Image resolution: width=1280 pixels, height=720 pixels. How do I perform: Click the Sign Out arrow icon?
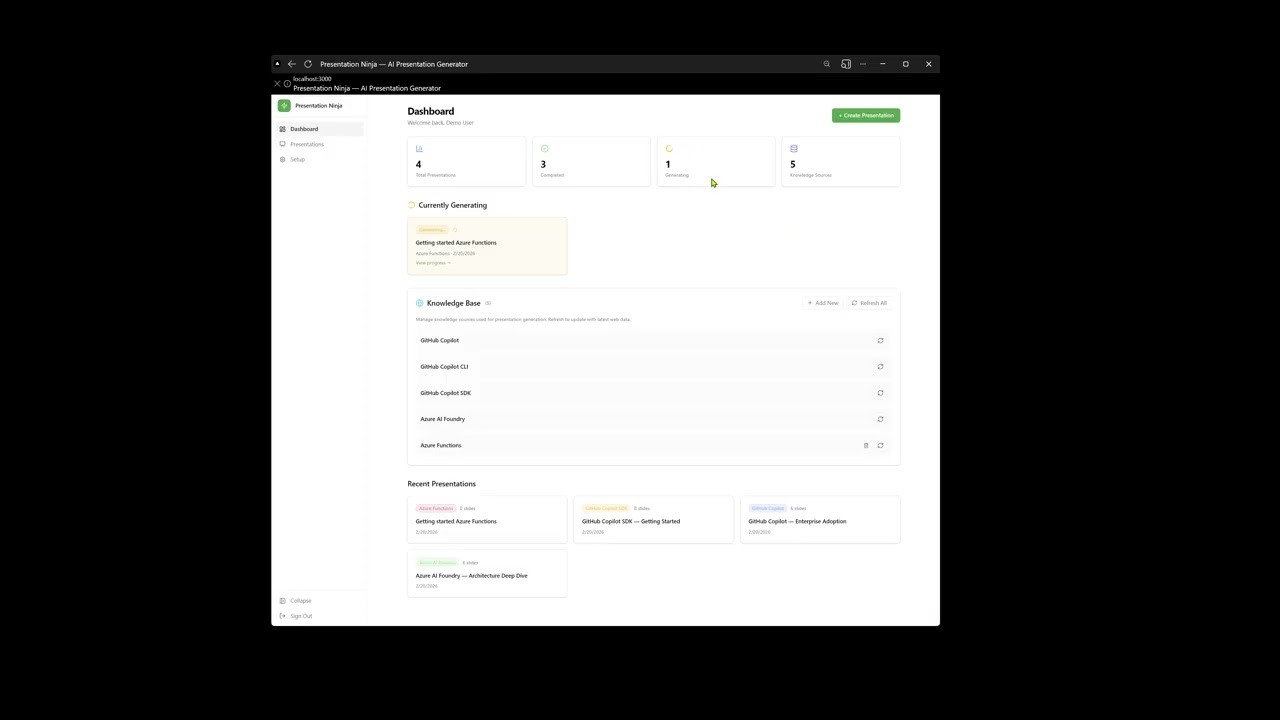click(282, 616)
